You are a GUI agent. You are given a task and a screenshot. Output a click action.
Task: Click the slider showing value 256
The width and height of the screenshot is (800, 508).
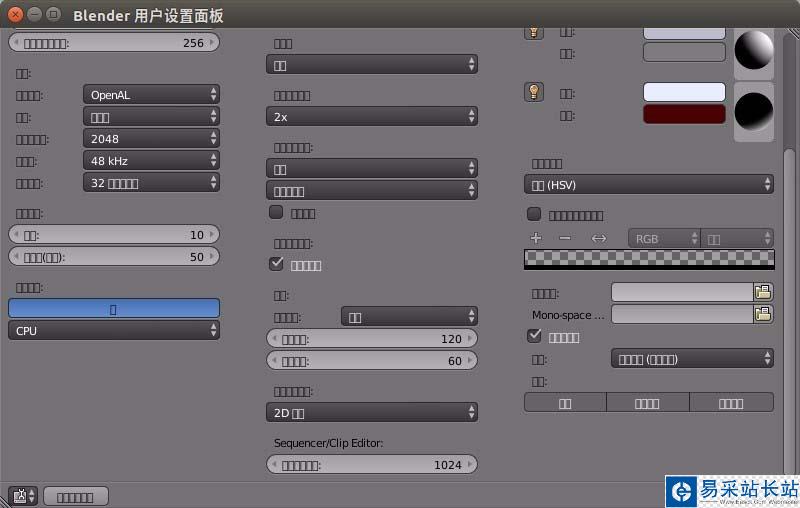114,42
